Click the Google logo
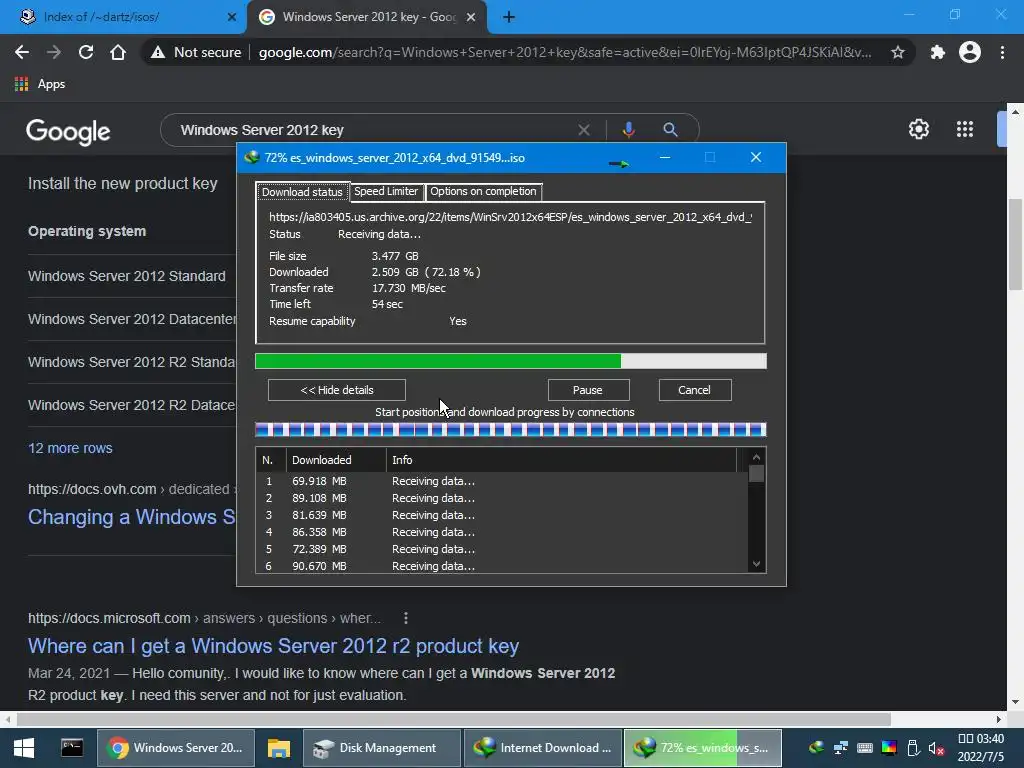 (x=68, y=131)
